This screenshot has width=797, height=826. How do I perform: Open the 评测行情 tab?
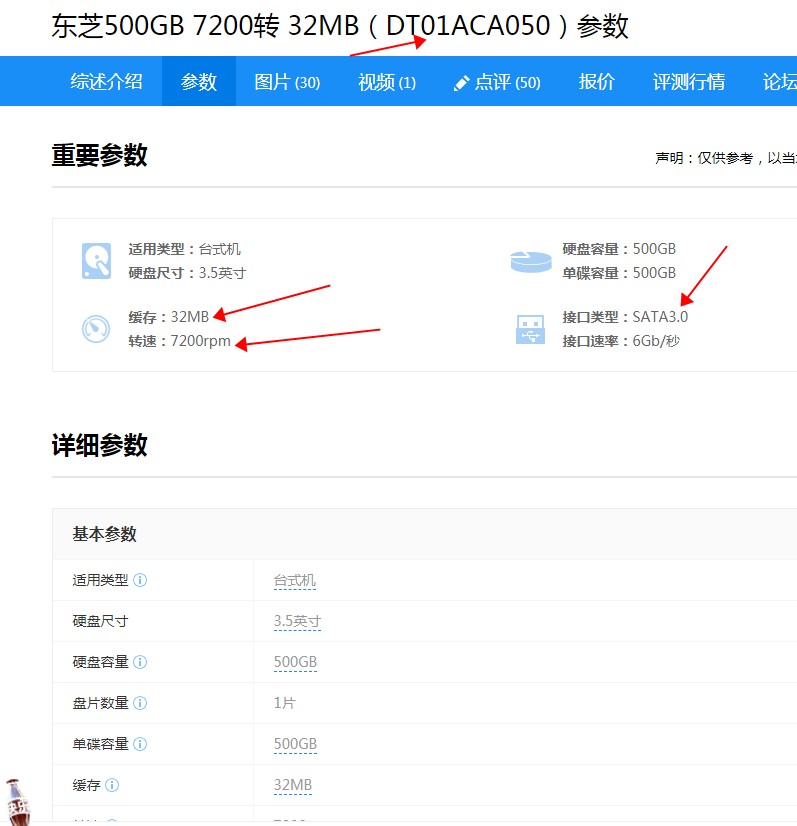688,82
